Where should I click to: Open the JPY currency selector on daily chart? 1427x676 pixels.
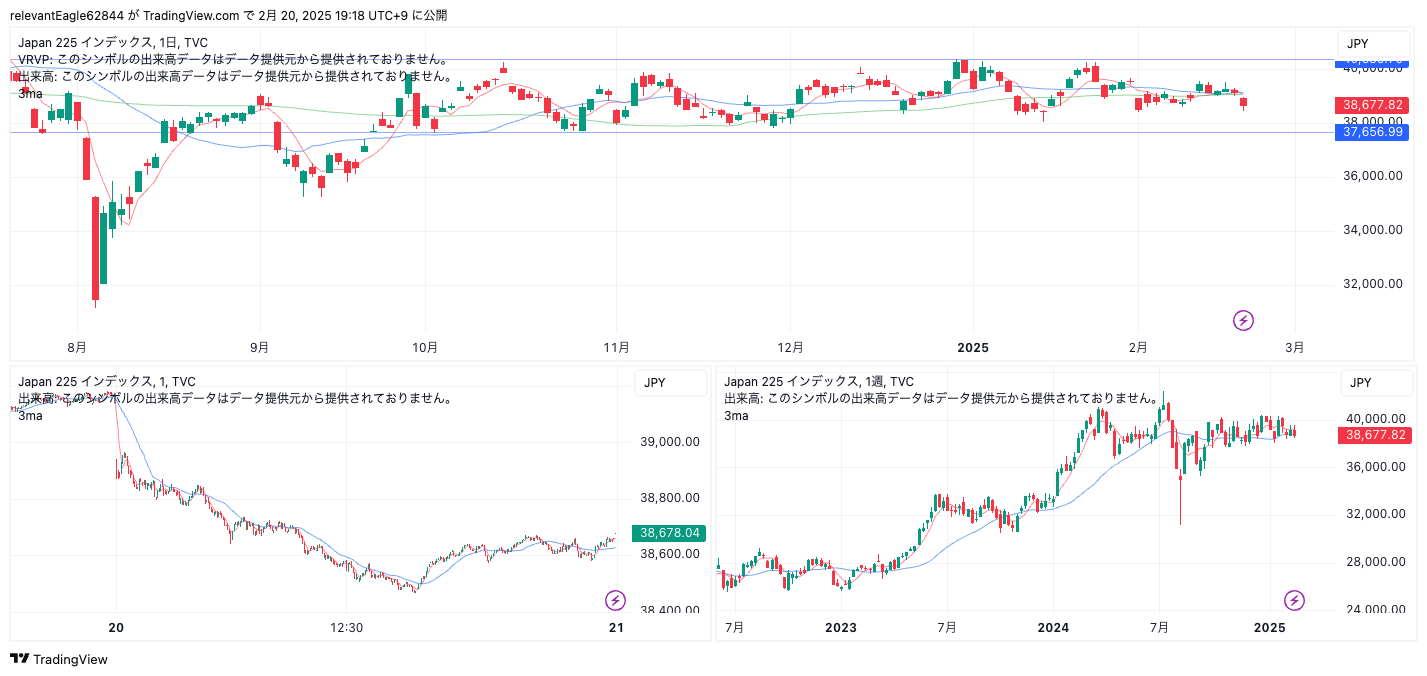pyautogui.click(x=1357, y=43)
